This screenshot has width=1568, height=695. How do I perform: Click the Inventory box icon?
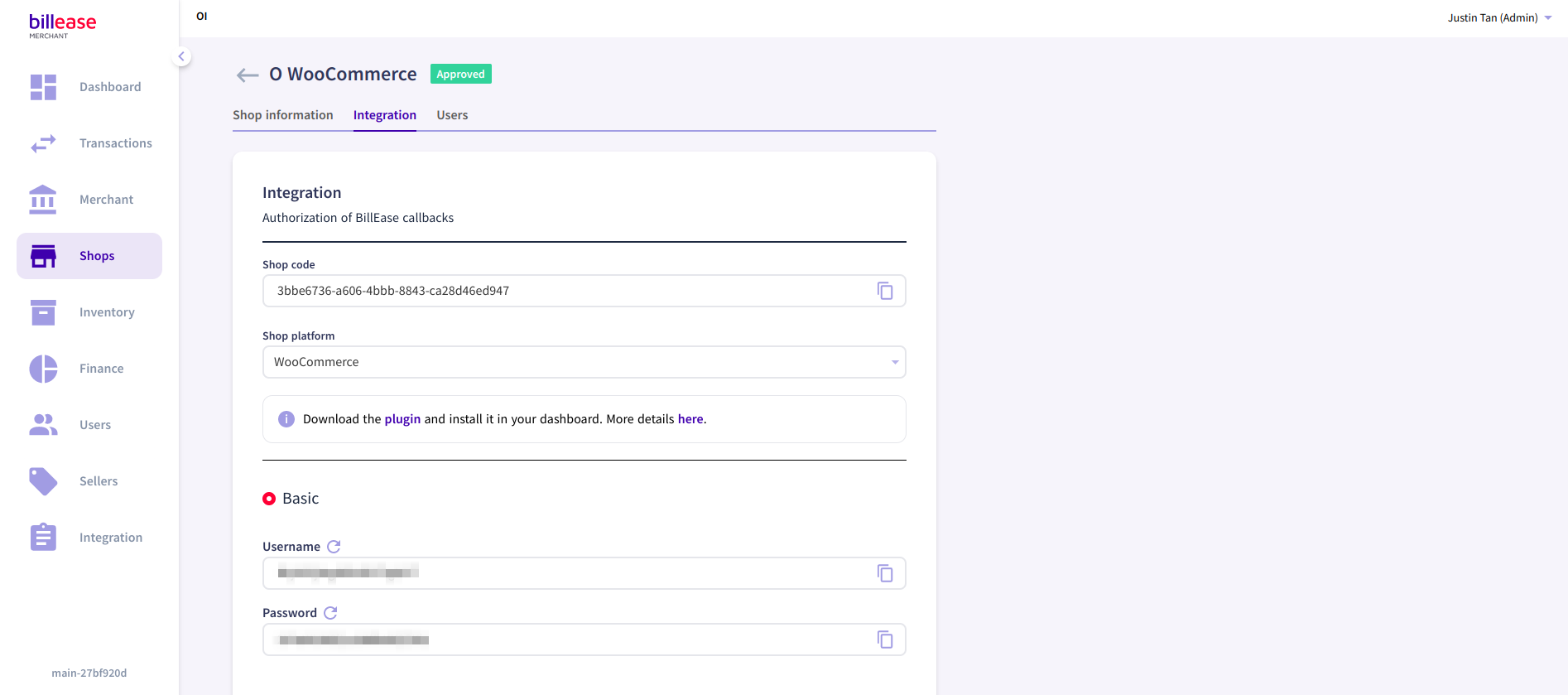[43, 312]
